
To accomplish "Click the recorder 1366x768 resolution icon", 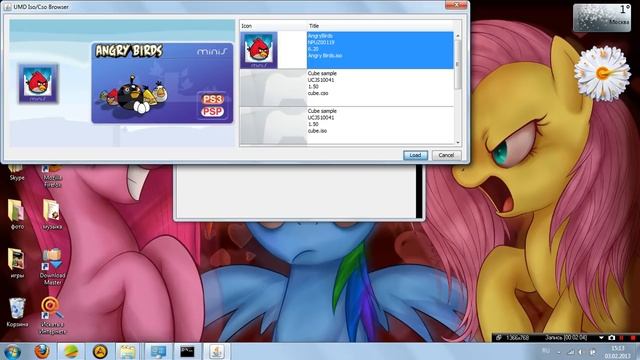I will 499,338.
